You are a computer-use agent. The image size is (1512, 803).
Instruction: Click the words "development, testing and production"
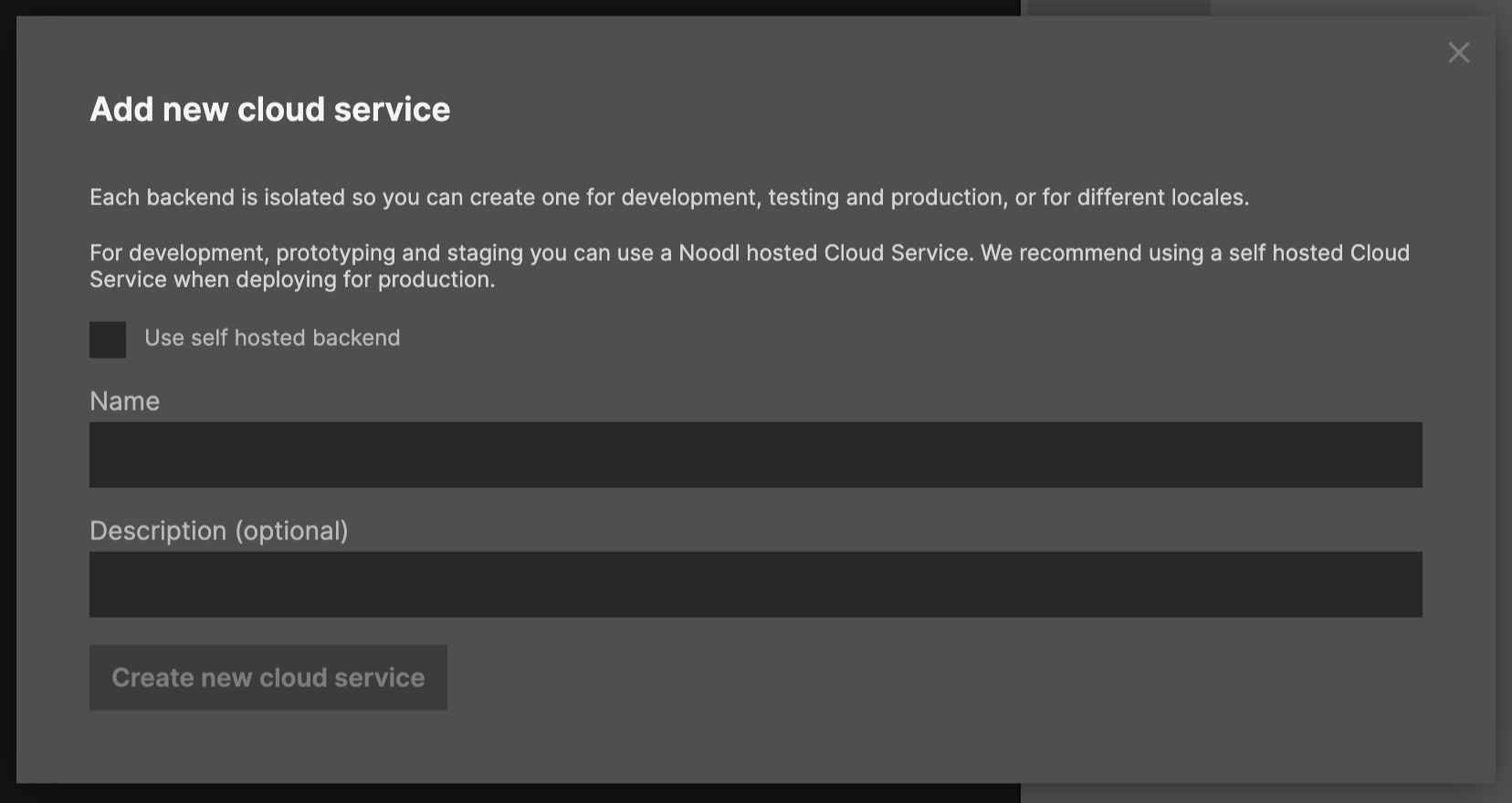pyautogui.click(x=813, y=198)
